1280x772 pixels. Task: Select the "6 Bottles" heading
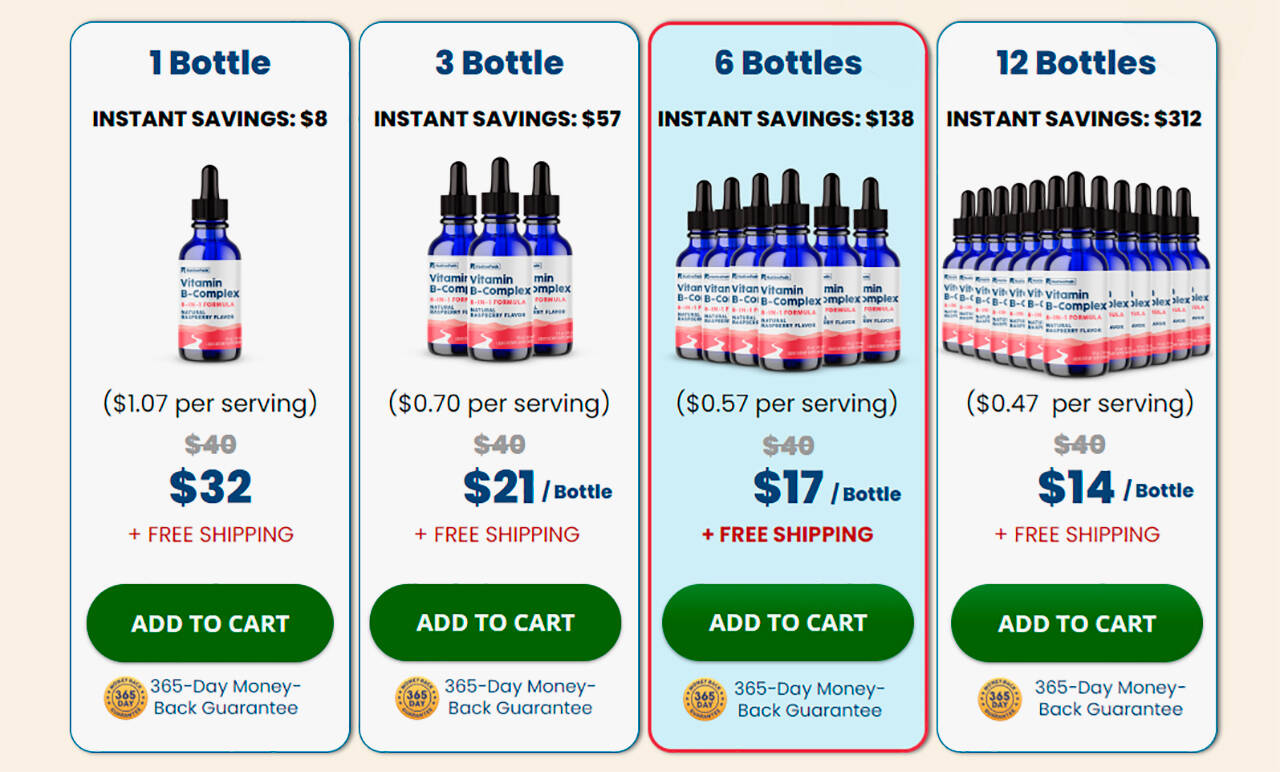788,63
